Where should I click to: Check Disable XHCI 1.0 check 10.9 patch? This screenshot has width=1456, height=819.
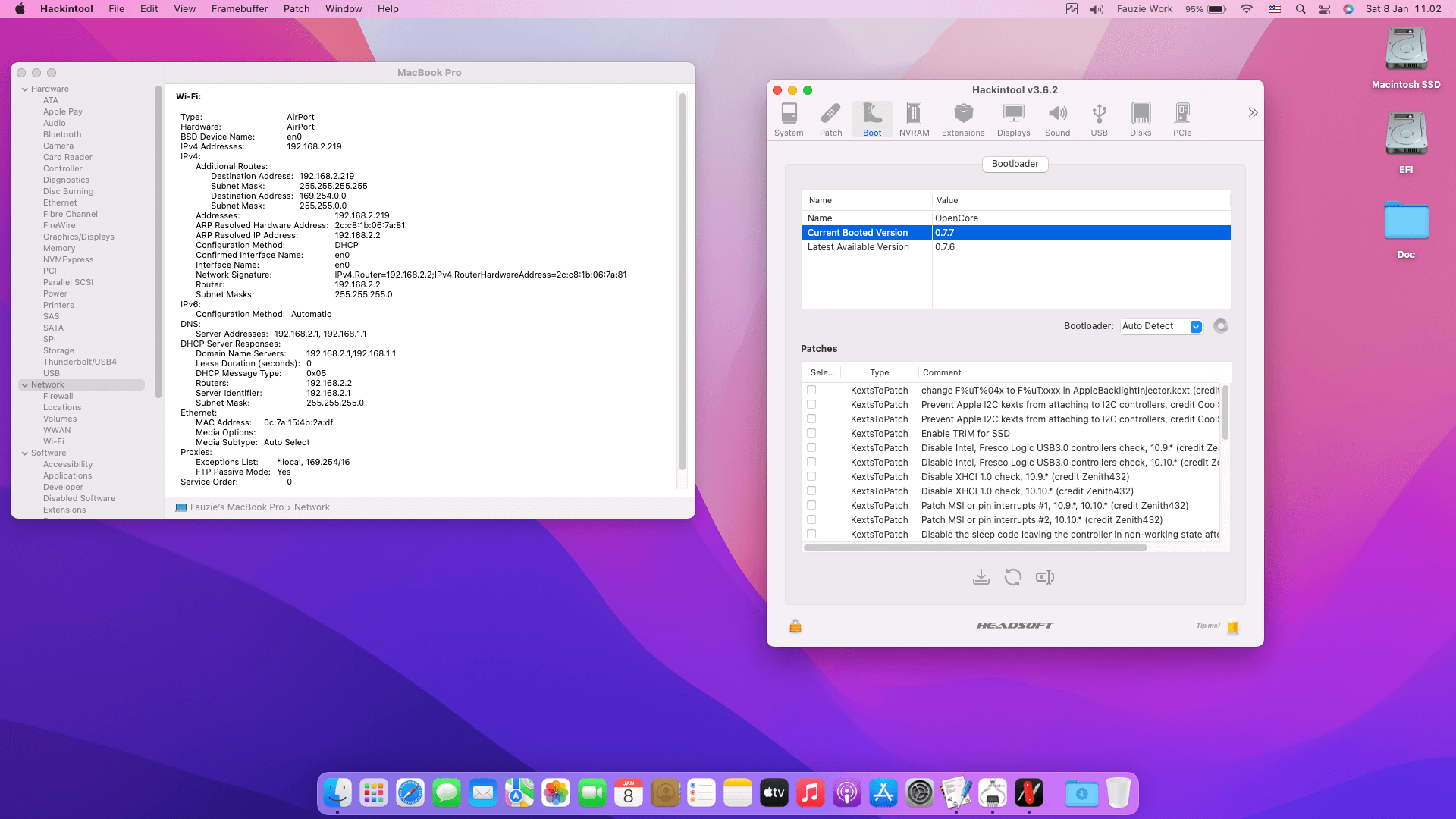(811, 476)
